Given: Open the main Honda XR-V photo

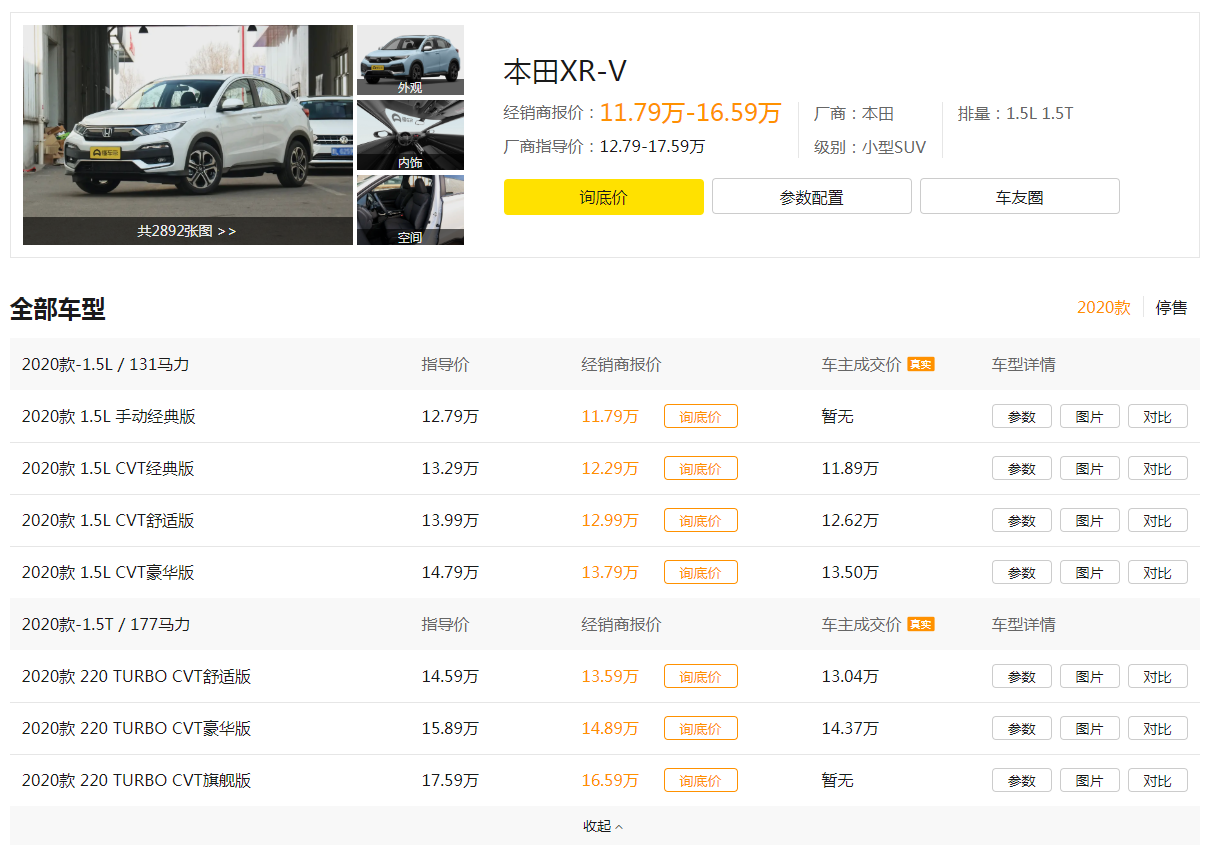Looking at the screenshot, I should click(x=188, y=135).
